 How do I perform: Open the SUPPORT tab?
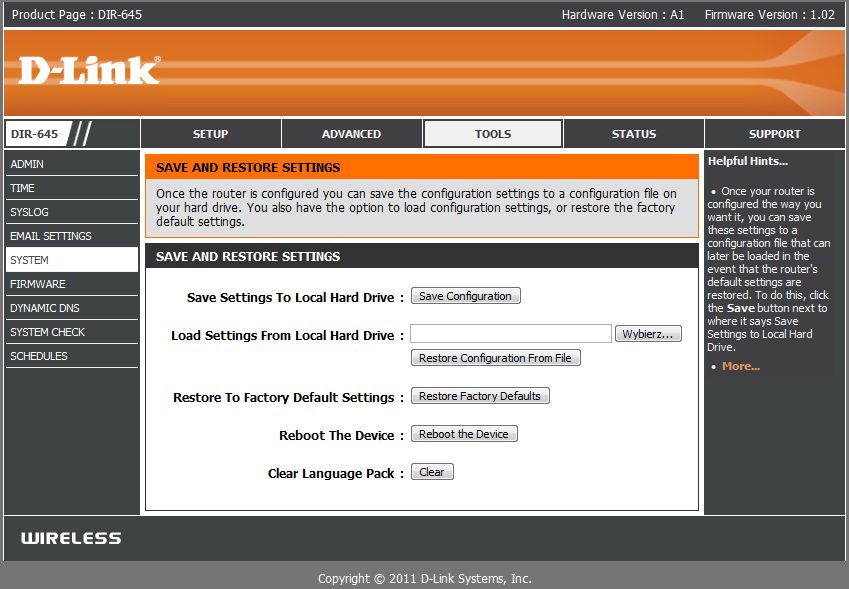(x=774, y=134)
